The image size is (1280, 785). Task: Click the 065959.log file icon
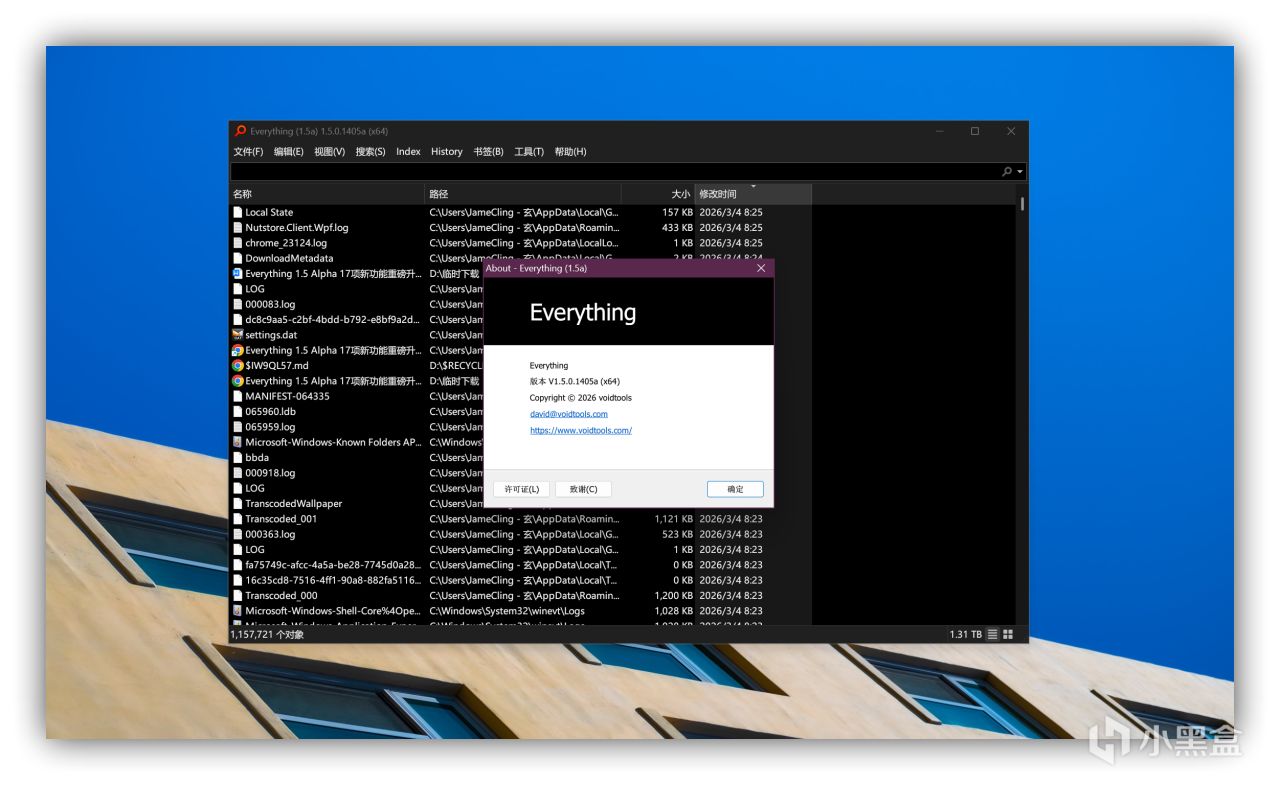click(238, 427)
